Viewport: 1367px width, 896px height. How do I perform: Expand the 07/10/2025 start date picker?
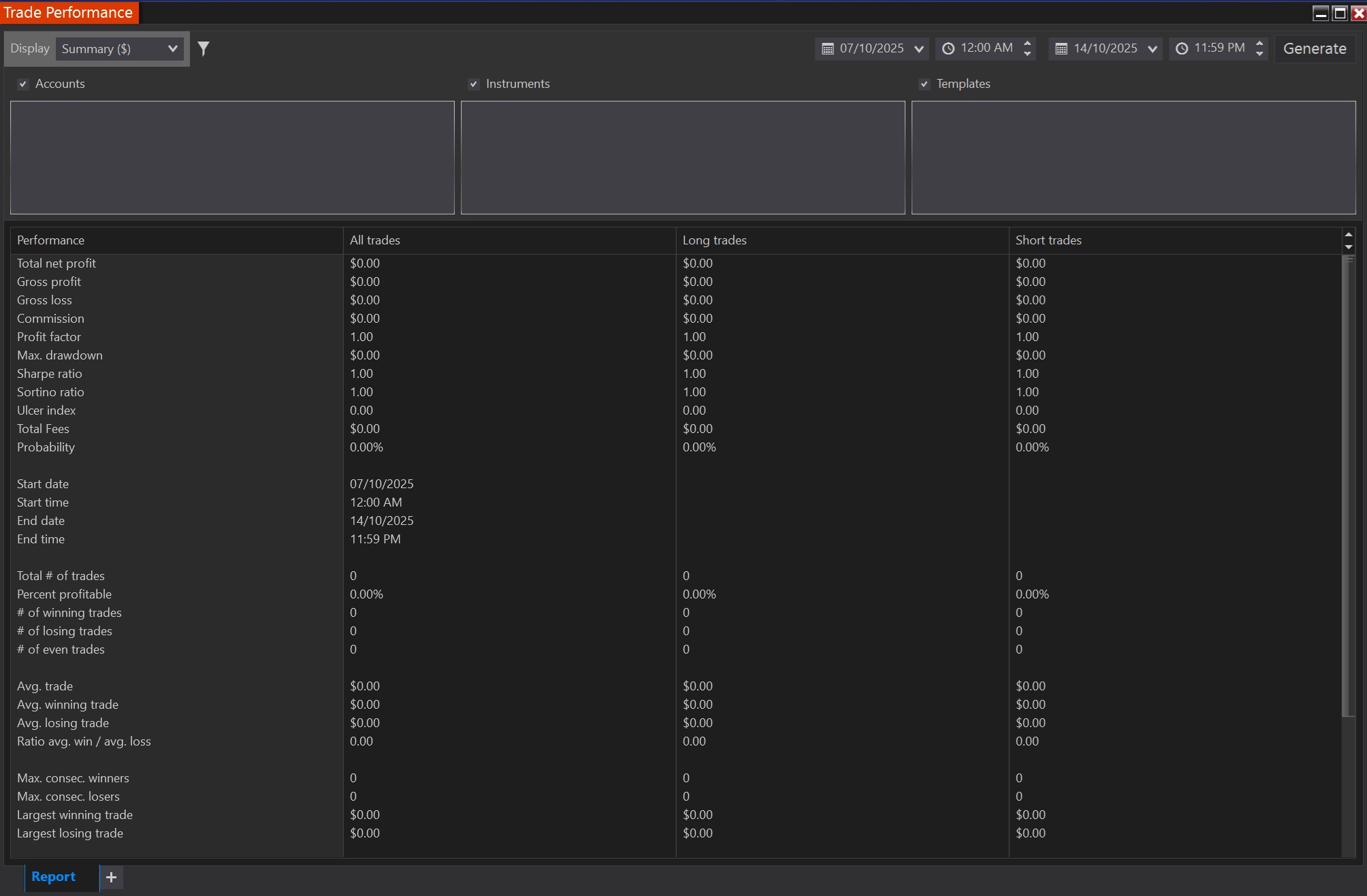(919, 48)
